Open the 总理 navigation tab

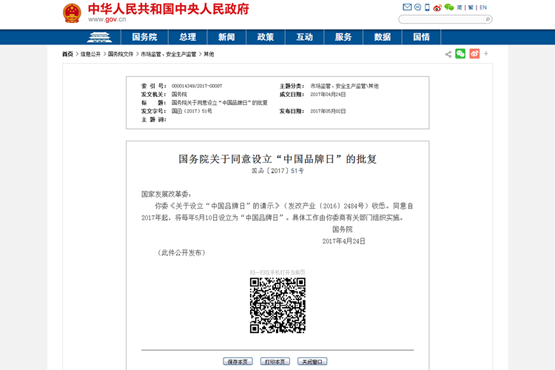188,37
